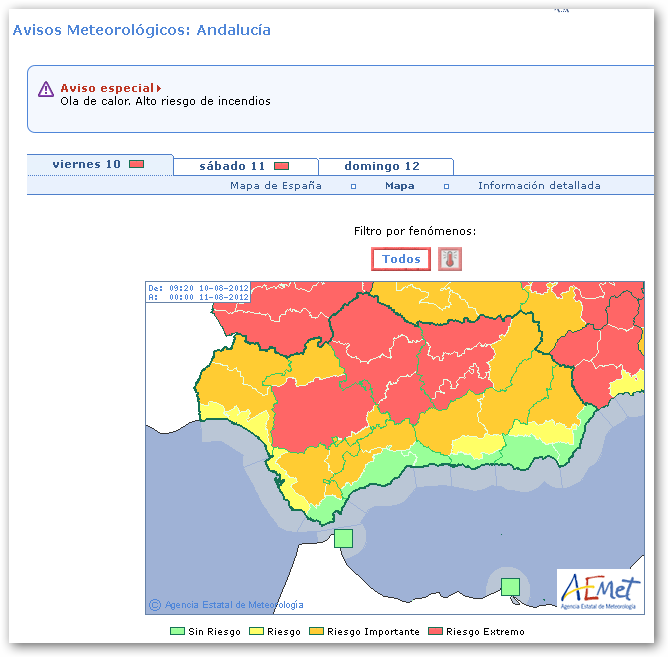Screen dimensions: 668x657
Task: Switch to the sábado 11 tab
Action: tap(232, 166)
